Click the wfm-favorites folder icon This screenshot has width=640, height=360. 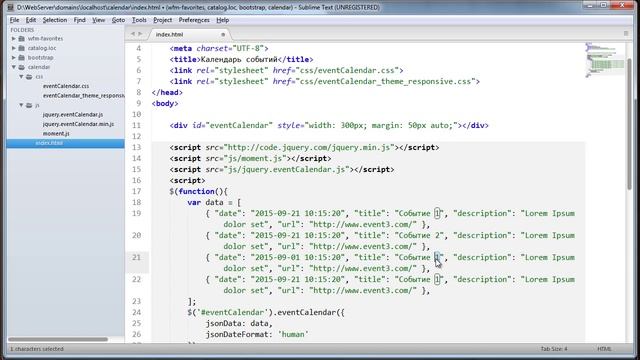(x=22, y=38)
